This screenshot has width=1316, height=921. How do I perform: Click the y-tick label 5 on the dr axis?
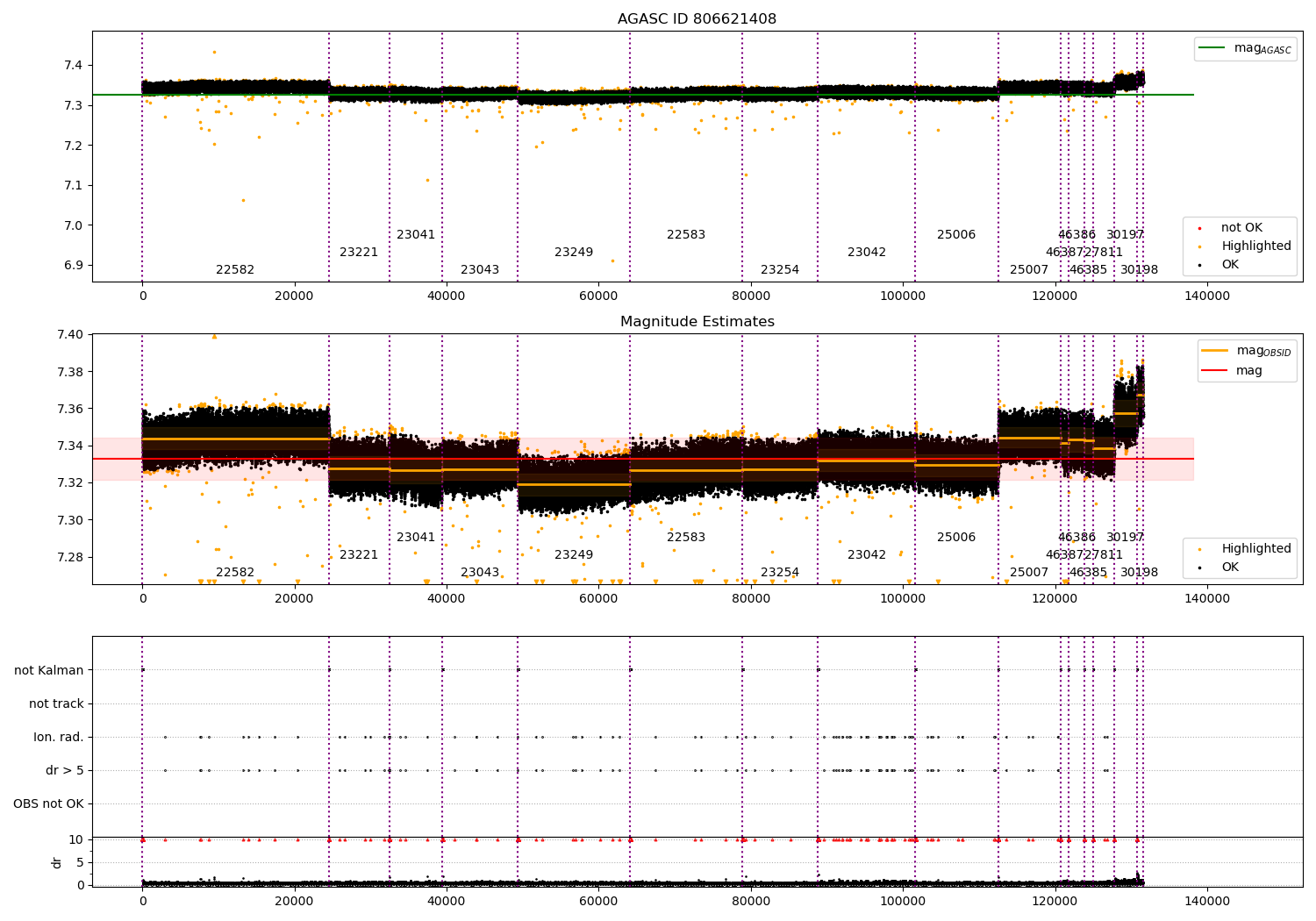coord(81,863)
